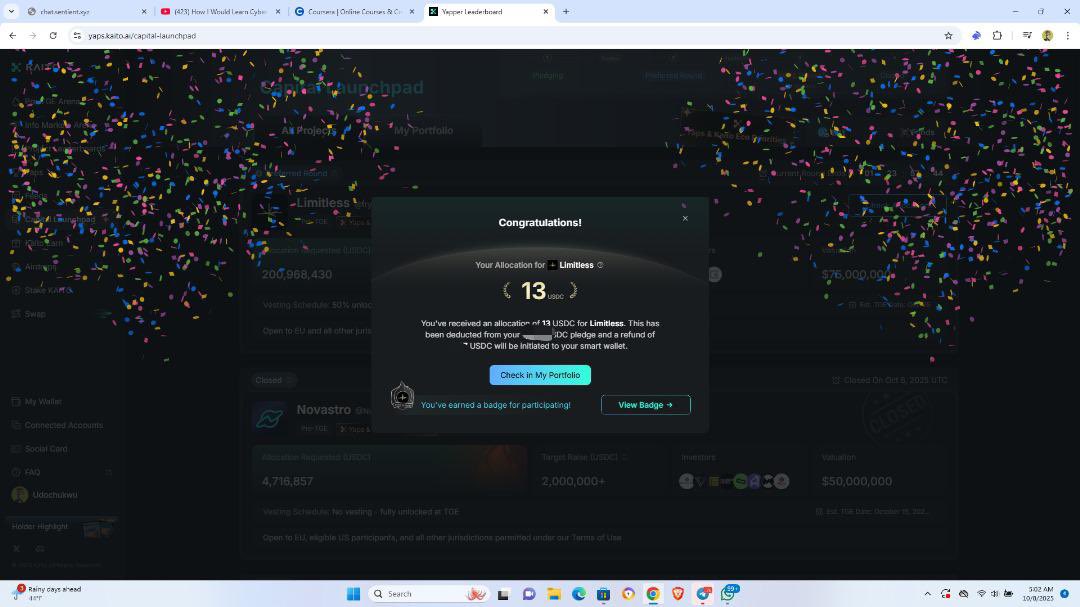Open Microsoft Store from the taskbar
This screenshot has width=1080, height=607.
[x=603, y=594]
